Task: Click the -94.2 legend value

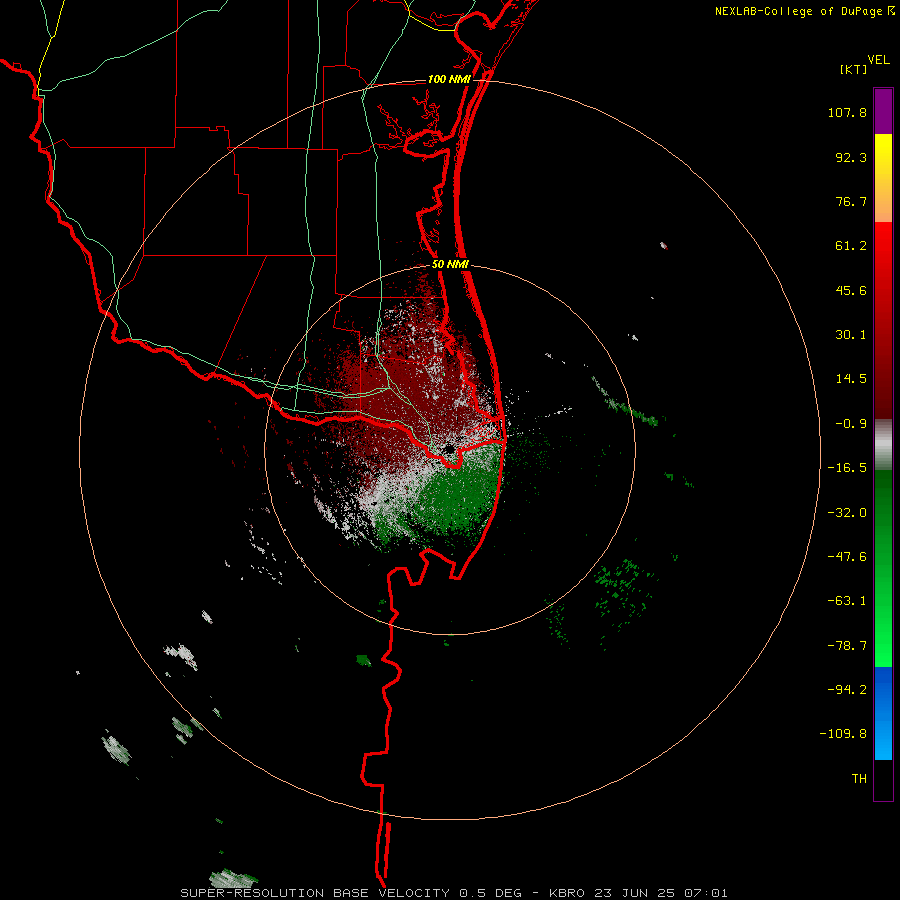Action: [x=847, y=690]
